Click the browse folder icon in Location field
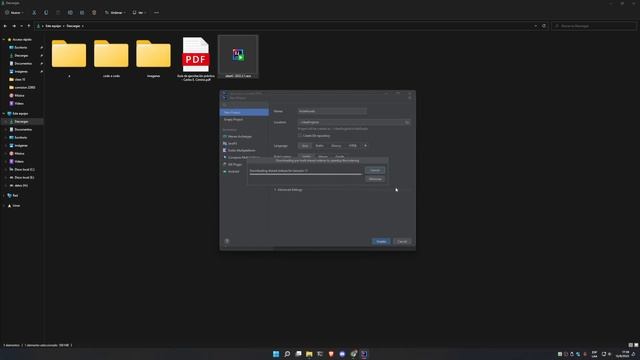Image resolution: width=640 pixels, height=360 pixels. (407, 122)
